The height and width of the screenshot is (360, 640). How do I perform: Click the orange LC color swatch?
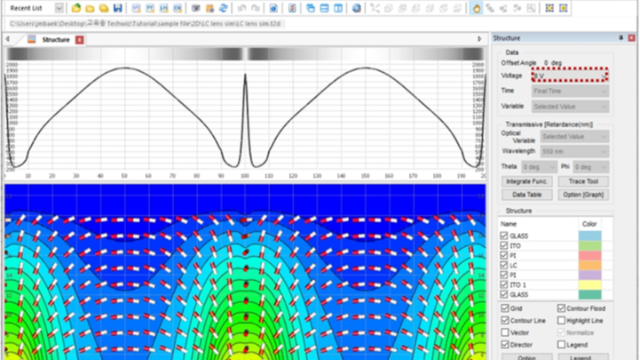(x=590, y=265)
